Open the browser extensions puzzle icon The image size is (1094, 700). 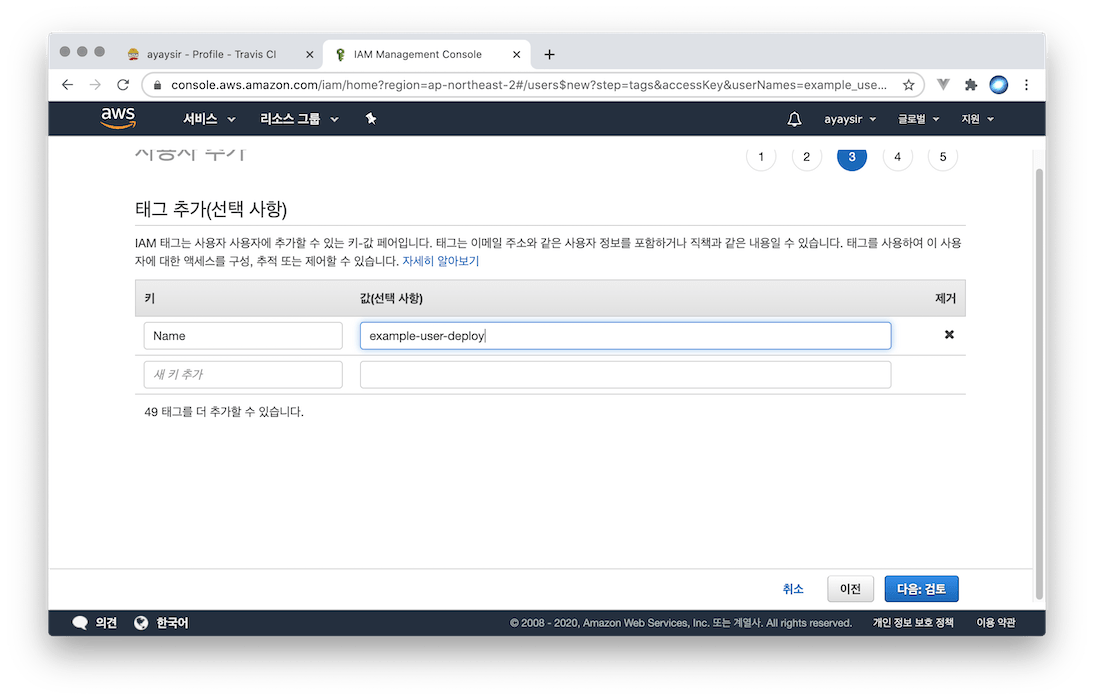970,85
